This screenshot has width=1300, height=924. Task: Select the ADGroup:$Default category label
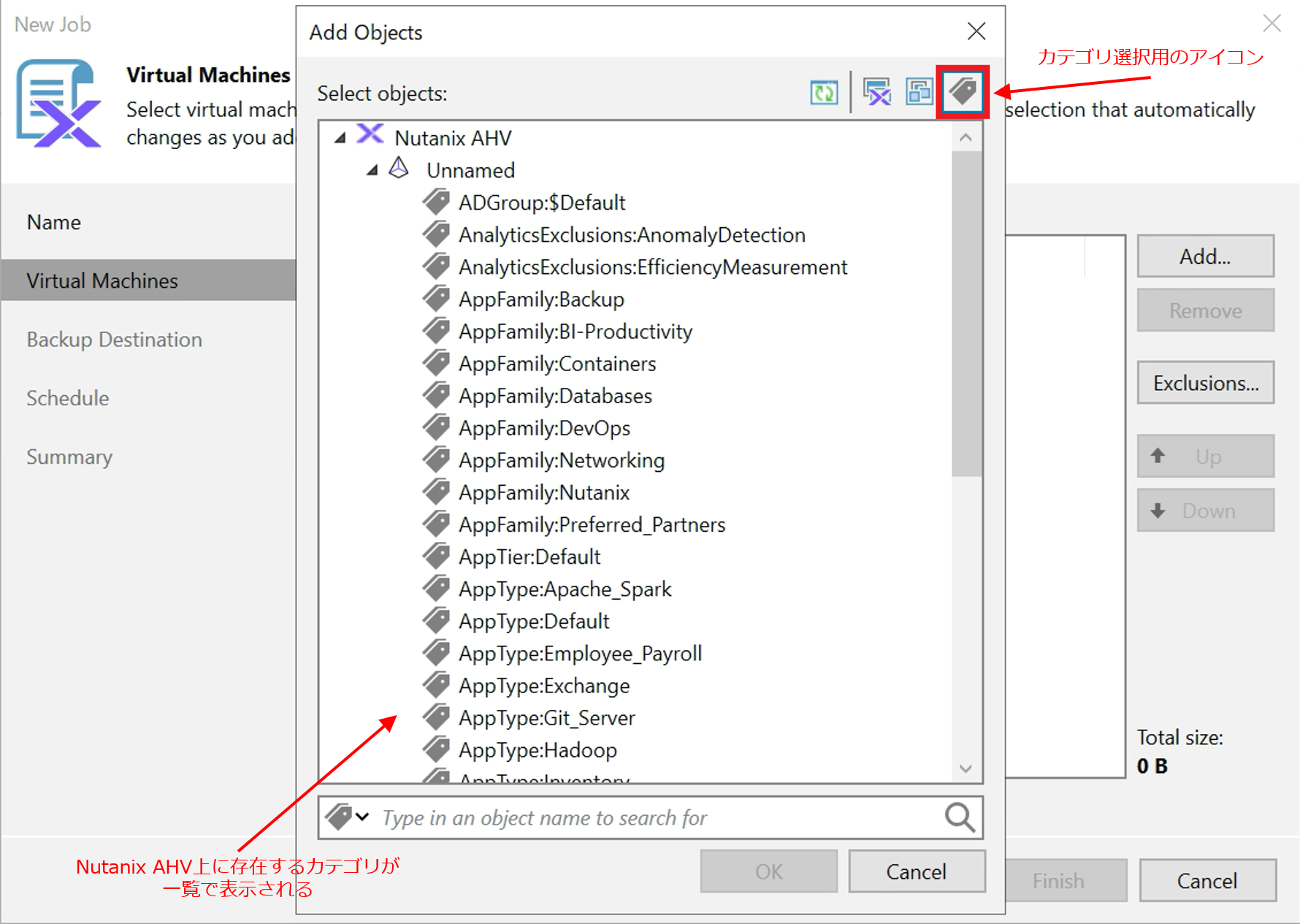click(x=542, y=202)
